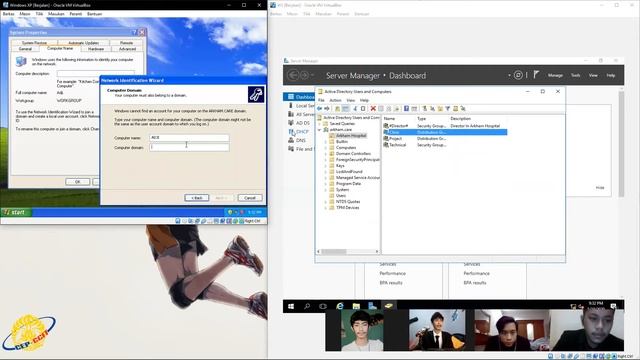Viewport: 640px width, 360px height.
Task: Click the Back button in Network Identification Wizard
Action: point(197,198)
